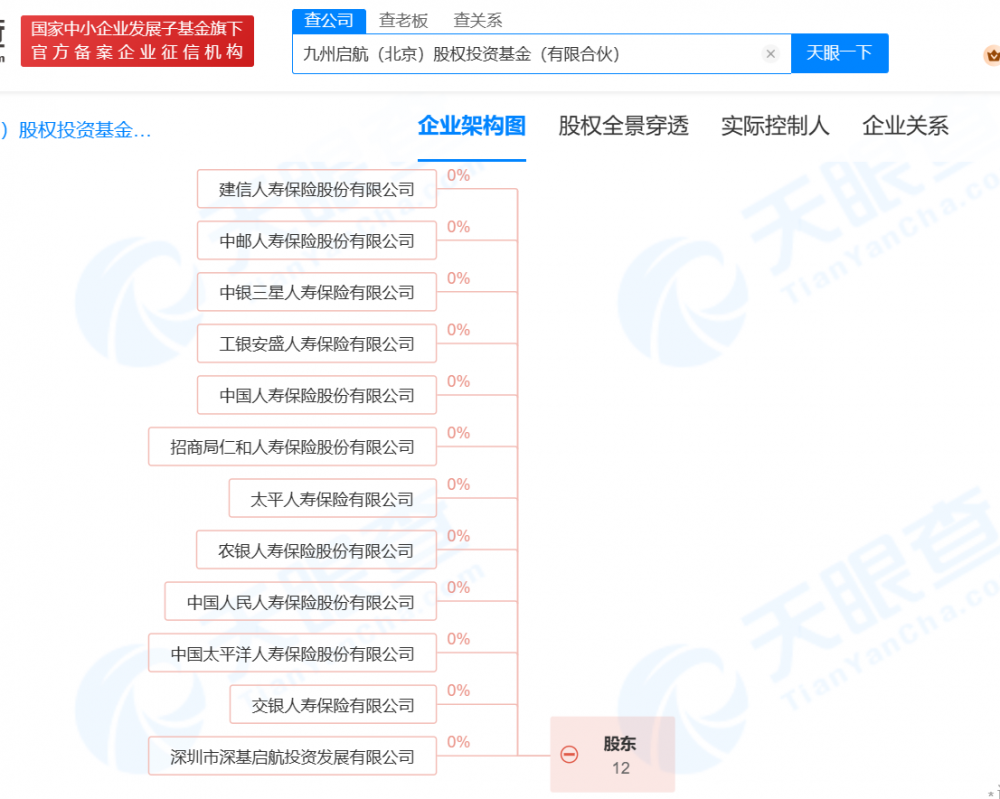Collapse the 股东 node with minus icon
Viewport: 1000px width, 799px height.
tap(569, 755)
